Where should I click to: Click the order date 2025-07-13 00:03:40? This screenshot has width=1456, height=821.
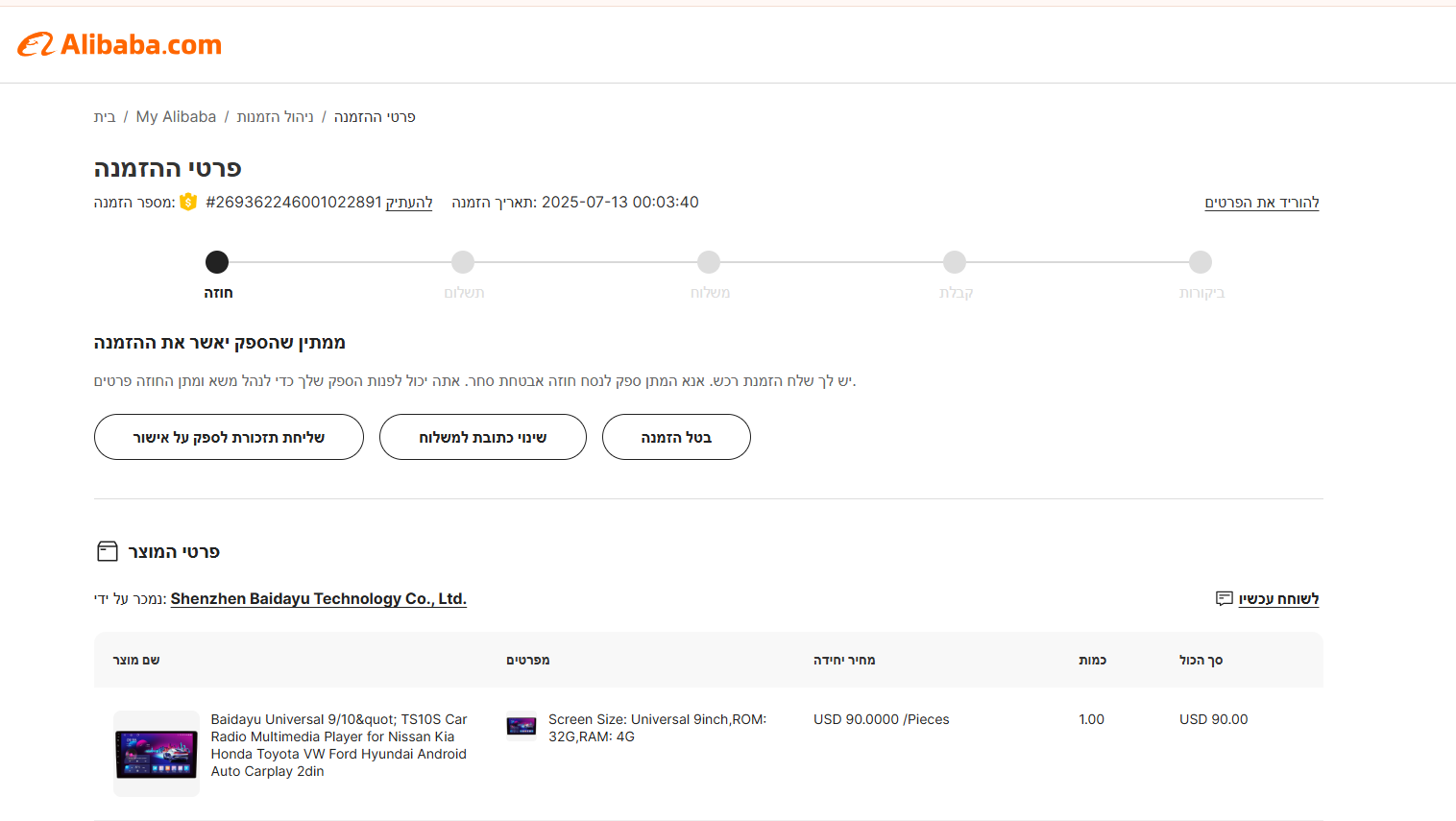[x=620, y=202]
